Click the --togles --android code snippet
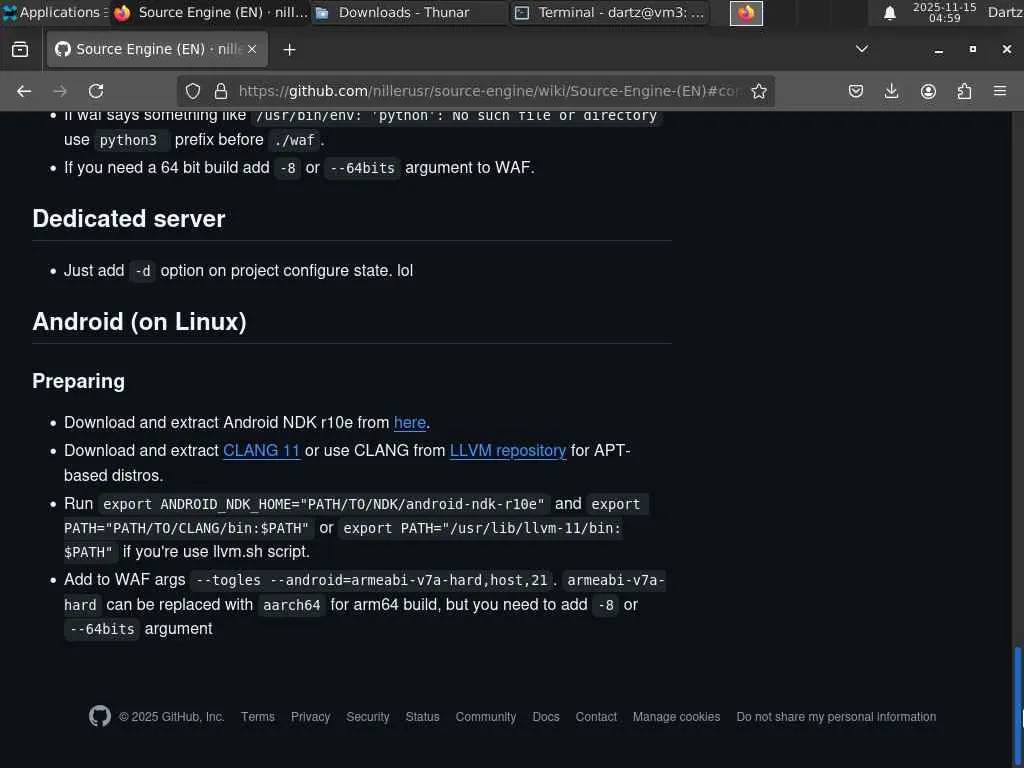 (x=372, y=580)
